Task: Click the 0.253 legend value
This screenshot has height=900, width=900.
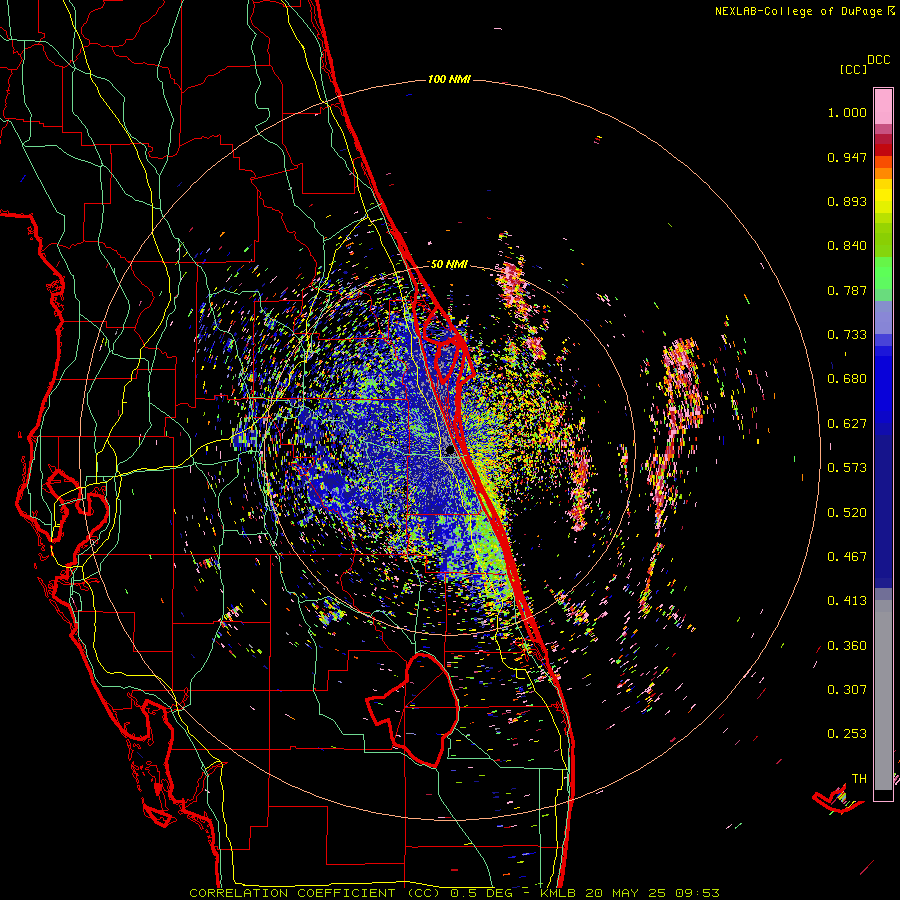Action: click(x=847, y=734)
